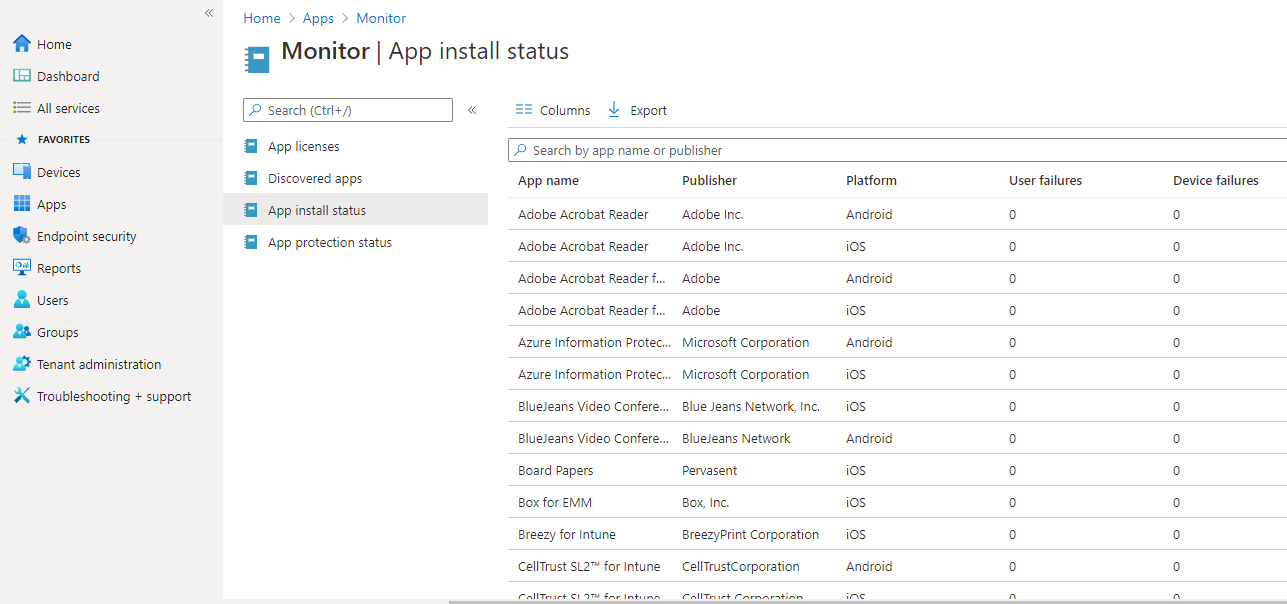Focus the Search (Ctrl+/) menu box
Viewport: 1287px width, 604px height.
348,110
